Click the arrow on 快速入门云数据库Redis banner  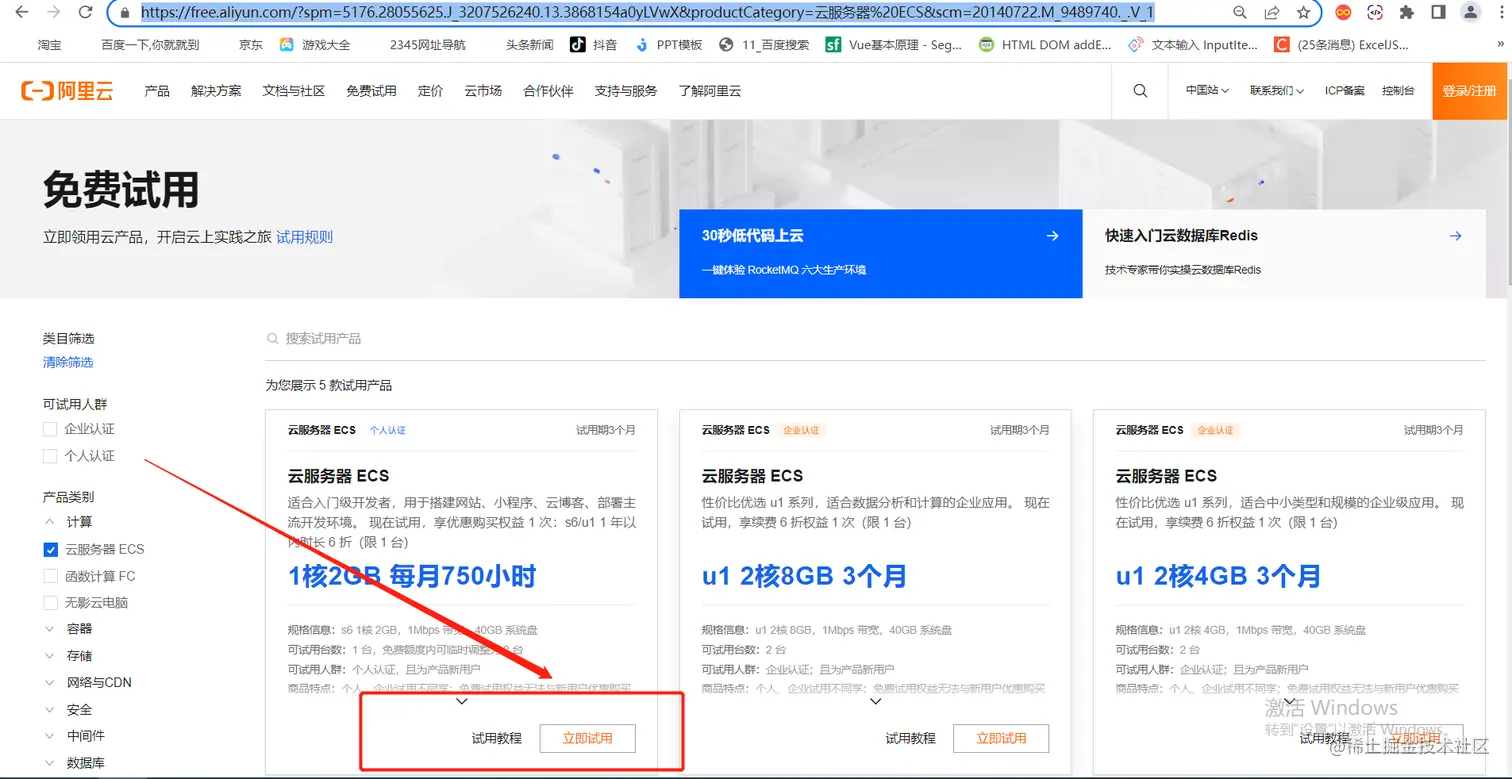click(x=1455, y=236)
